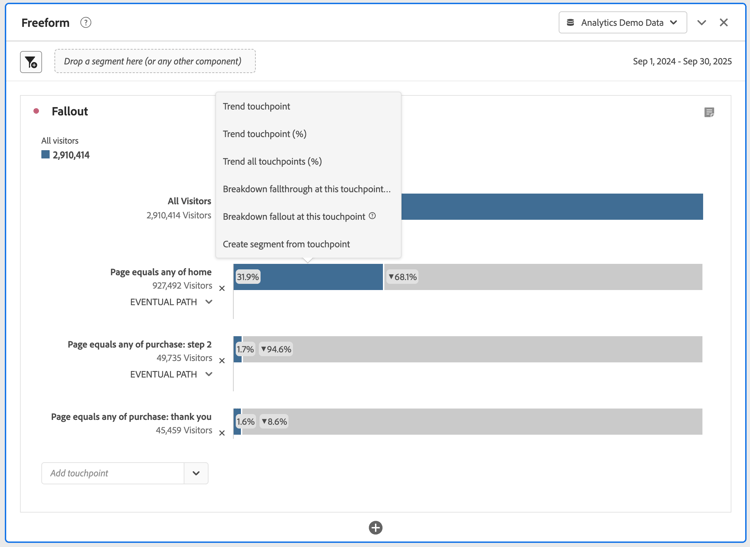The height and width of the screenshot is (547, 750).
Task: Click the Fallout legend color dot
Action: [37, 111]
